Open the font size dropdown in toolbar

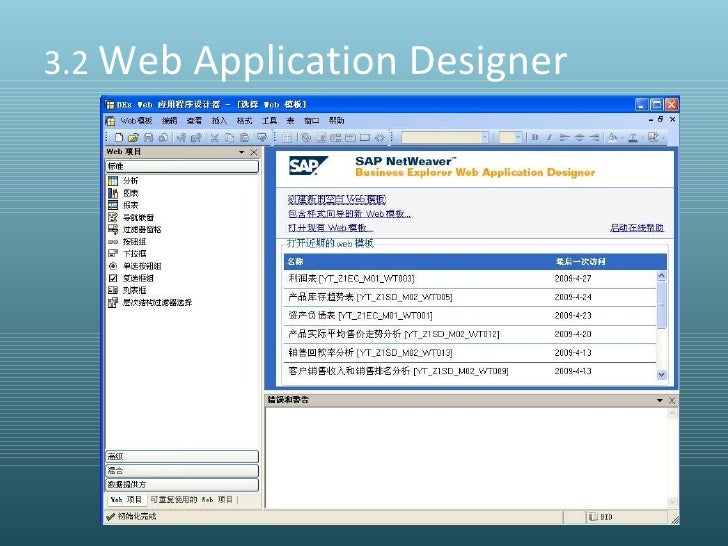[x=518, y=137]
